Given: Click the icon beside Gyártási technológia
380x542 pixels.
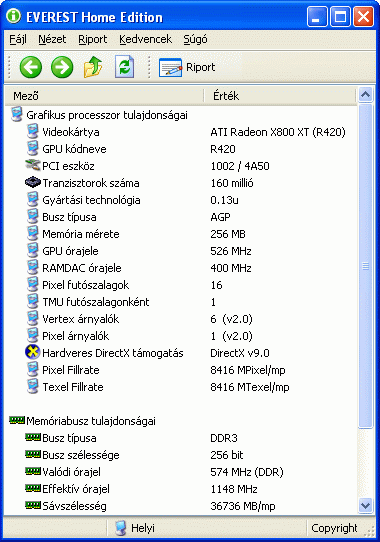Looking at the screenshot, I should (33, 200).
